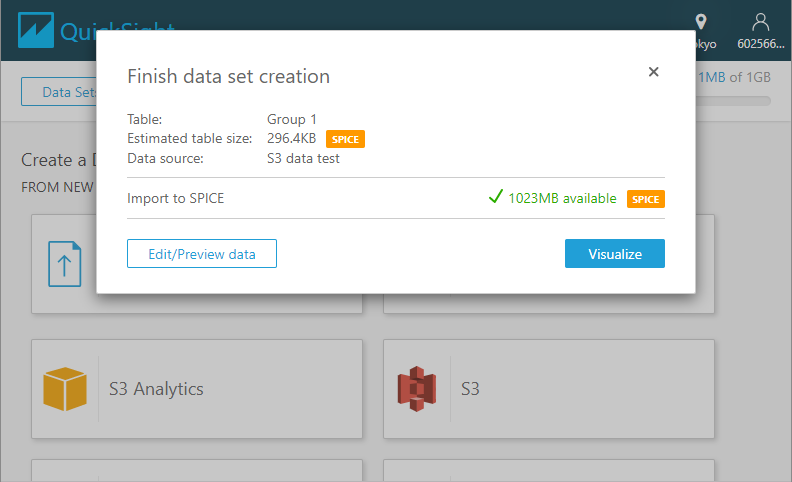Click SPICE badge beside estimated table size
Screen dimensions: 792x482
click(345, 140)
